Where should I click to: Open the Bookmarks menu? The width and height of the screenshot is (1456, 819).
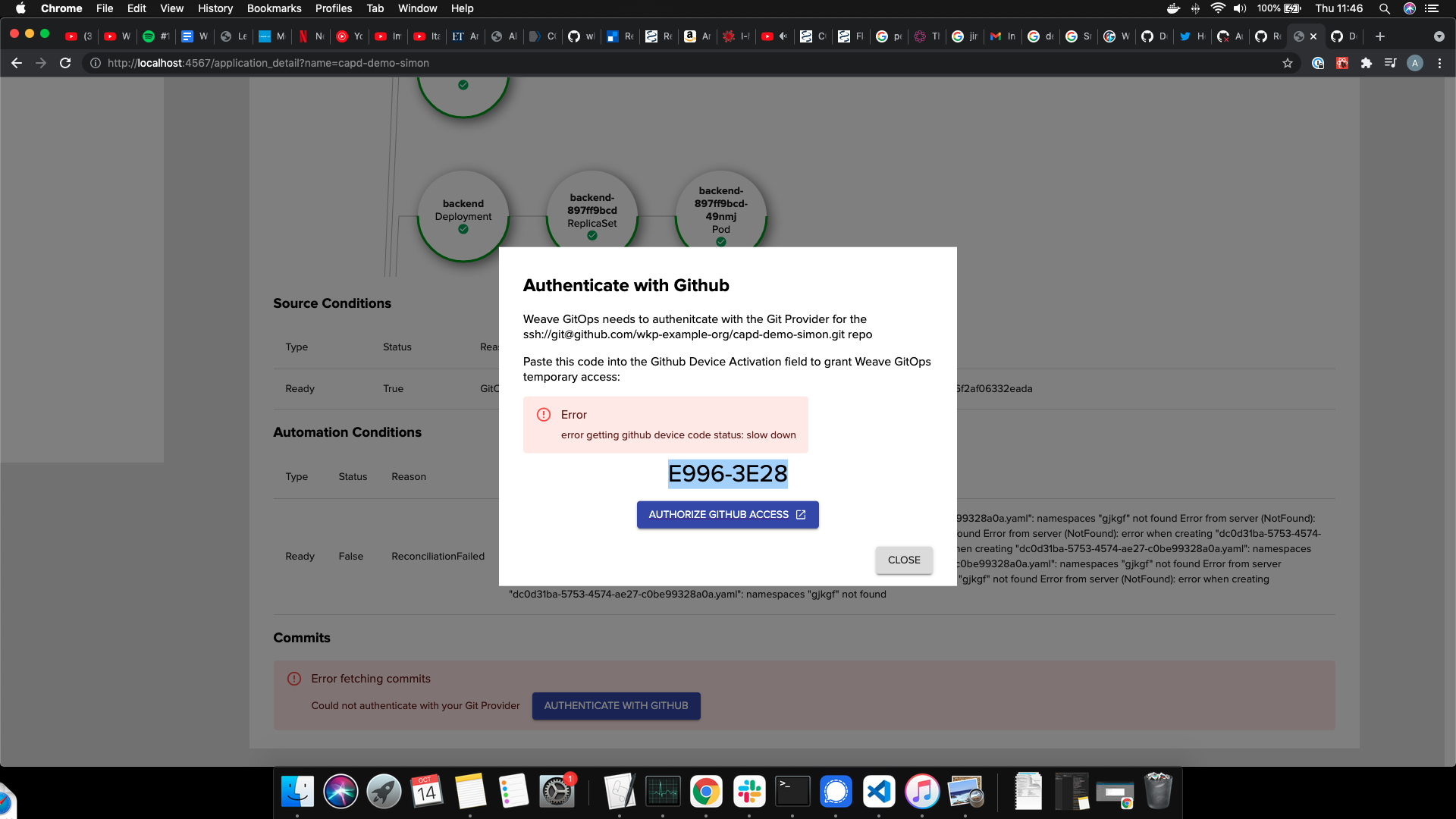pos(275,8)
